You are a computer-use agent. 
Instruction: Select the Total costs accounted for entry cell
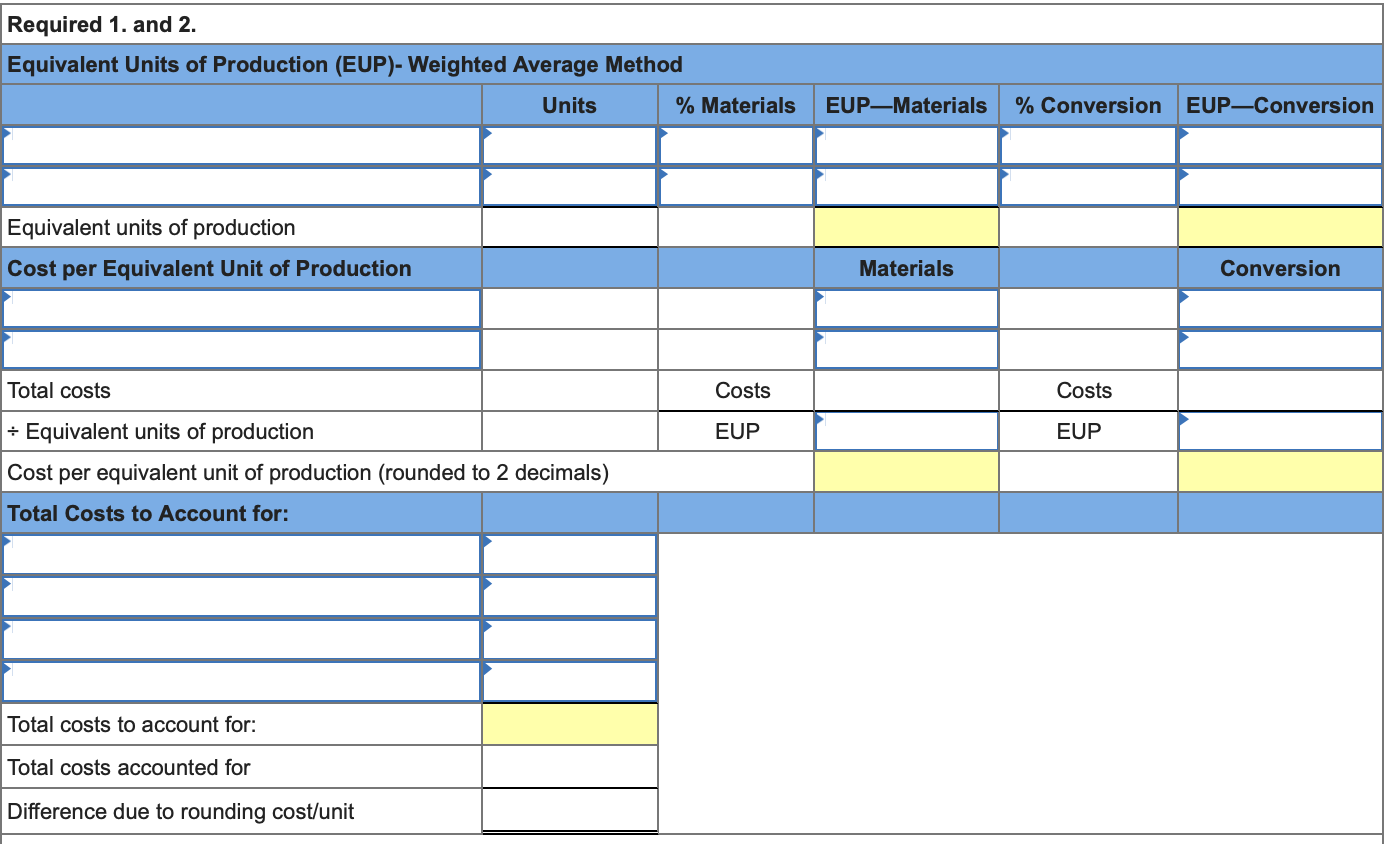coord(568,766)
